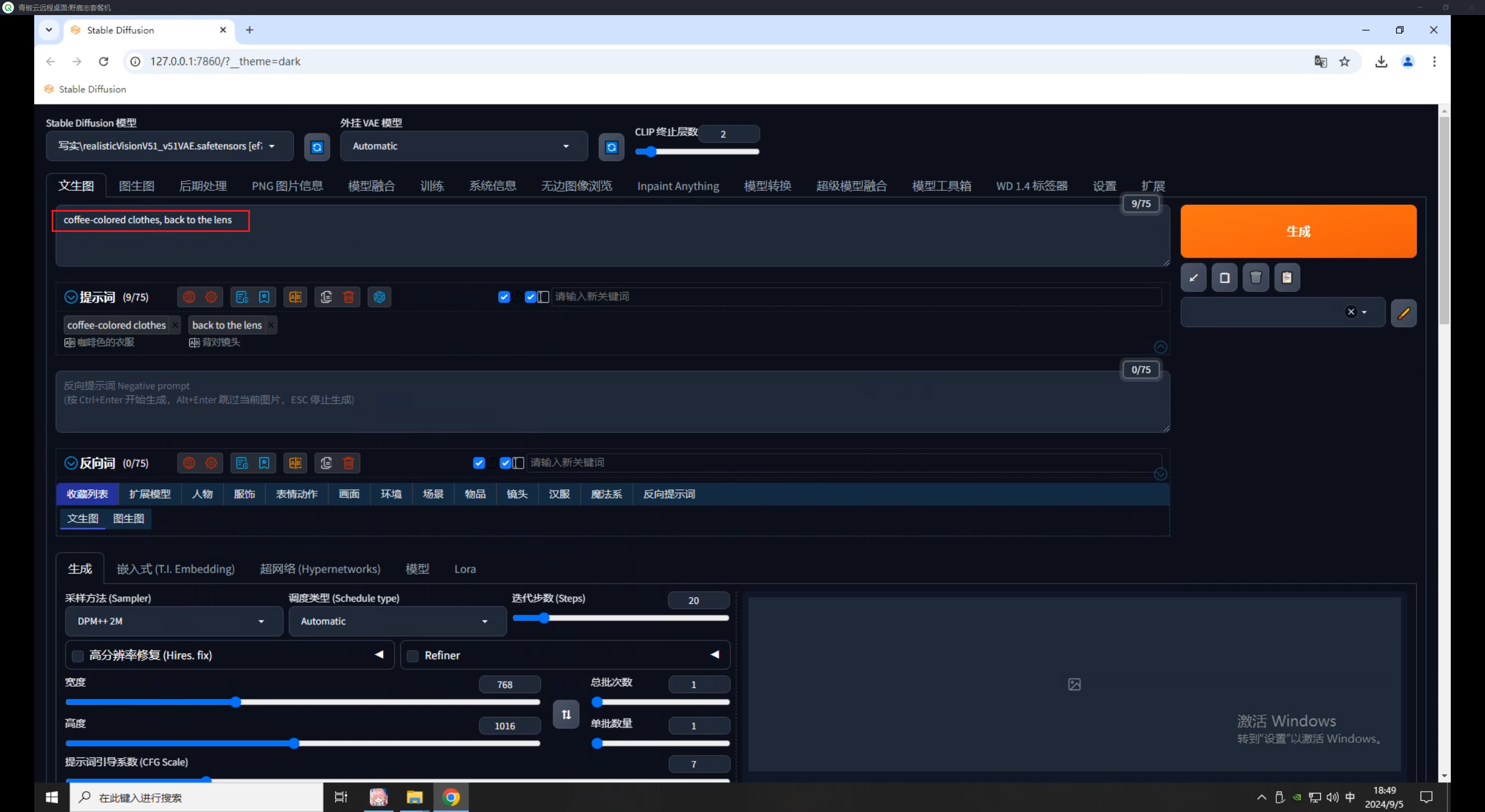Click translate AB icon in 反向词 toolbar
The width and height of the screenshot is (1485, 812).
tap(295, 463)
